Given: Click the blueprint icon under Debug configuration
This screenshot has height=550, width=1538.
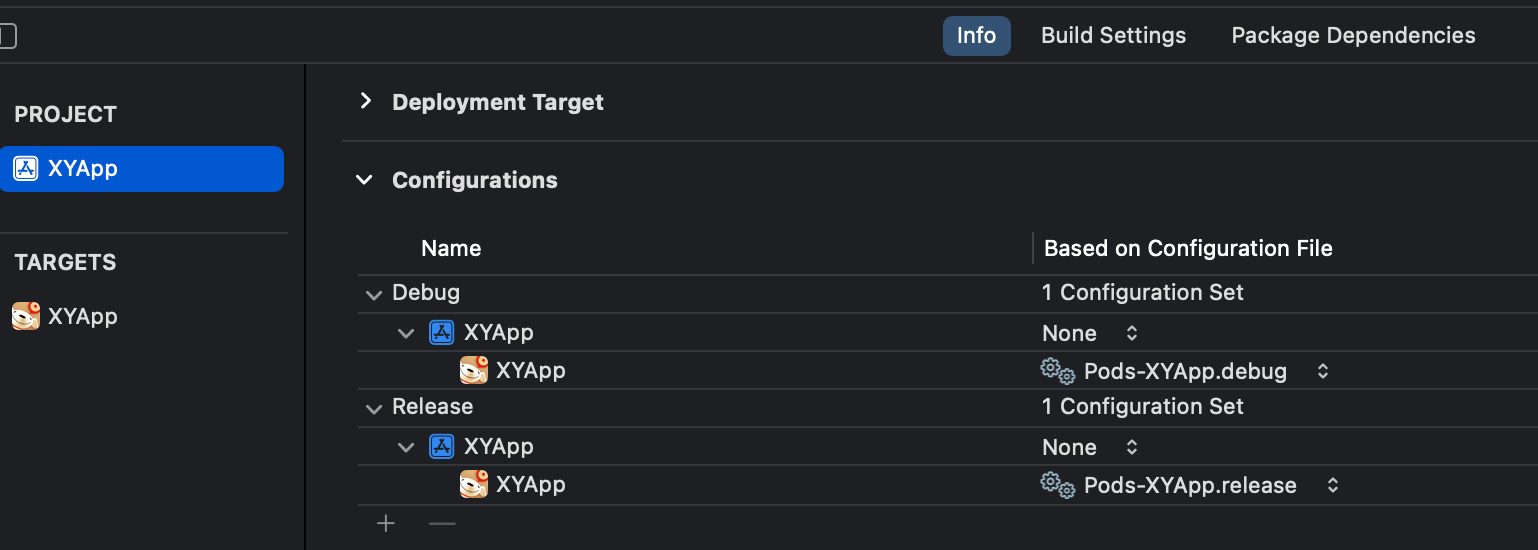Looking at the screenshot, I should [441, 332].
